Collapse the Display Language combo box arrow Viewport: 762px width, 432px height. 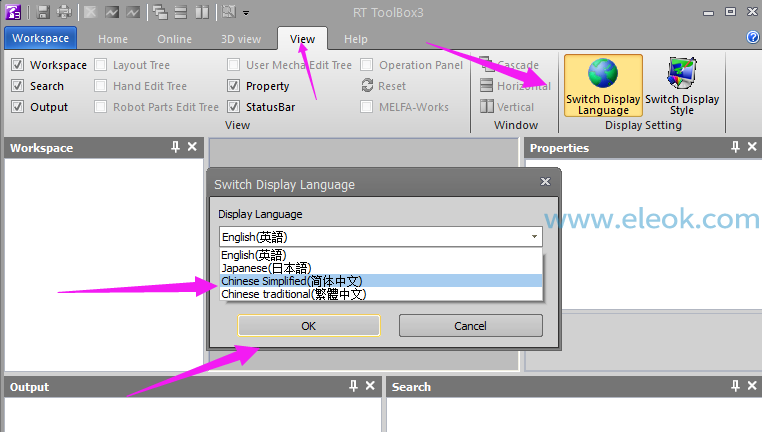(x=534, y=237)
